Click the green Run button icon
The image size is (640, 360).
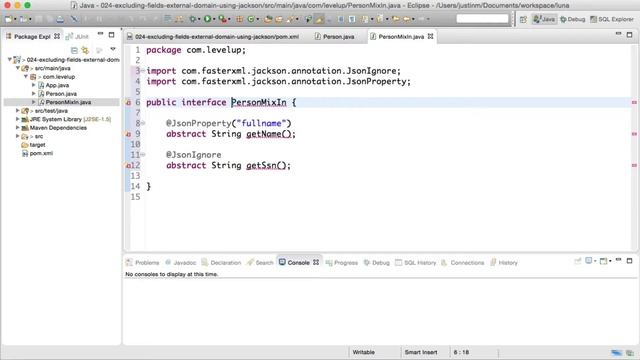pos(207,19)
